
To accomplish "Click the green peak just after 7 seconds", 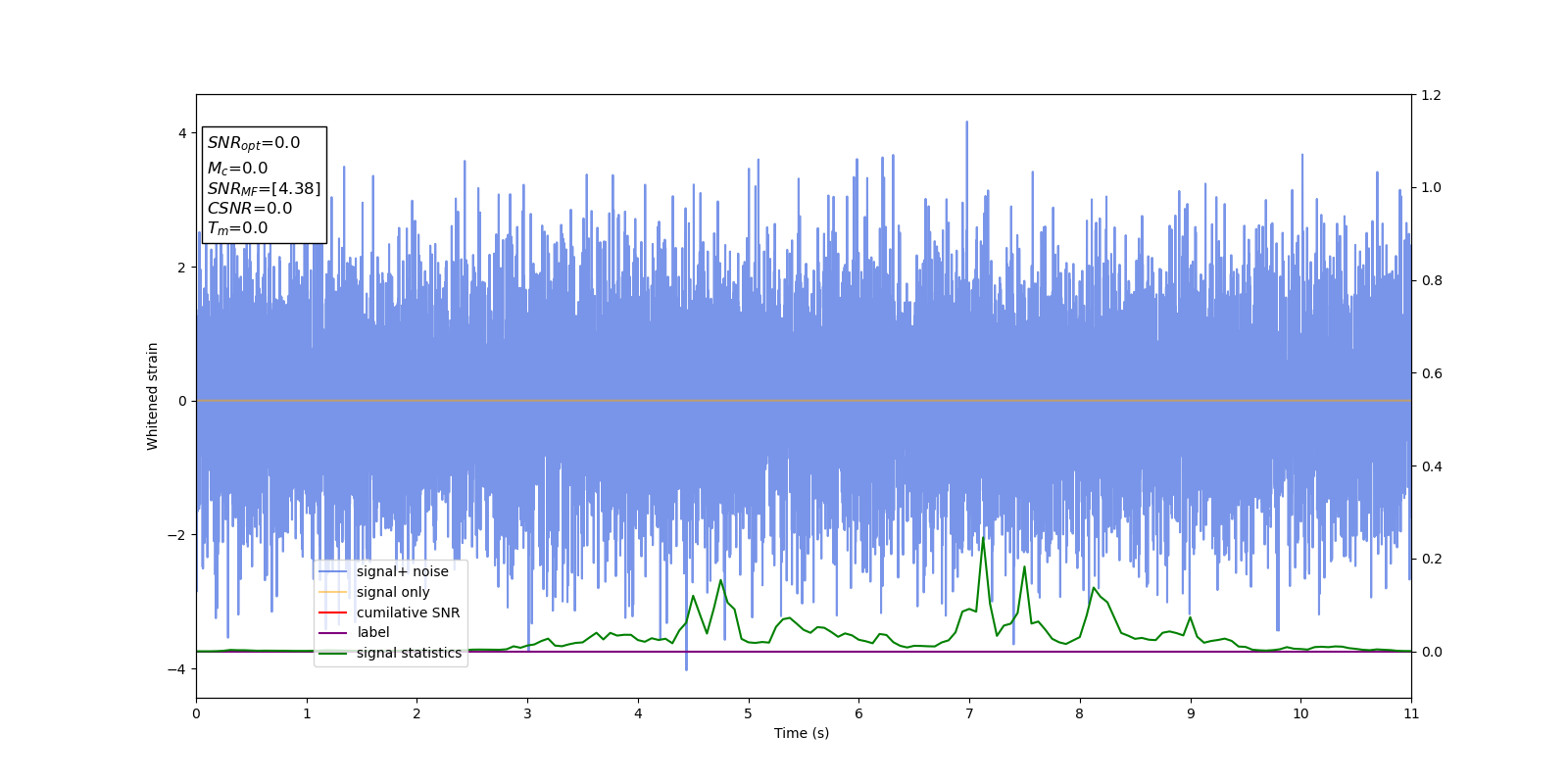I will click(983, 539).
